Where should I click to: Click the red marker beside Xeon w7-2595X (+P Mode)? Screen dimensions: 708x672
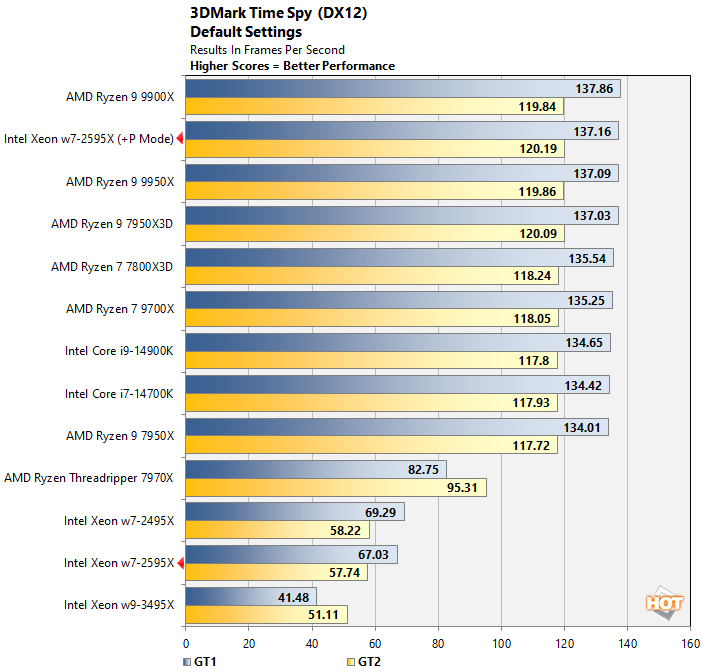pos(180,138)
